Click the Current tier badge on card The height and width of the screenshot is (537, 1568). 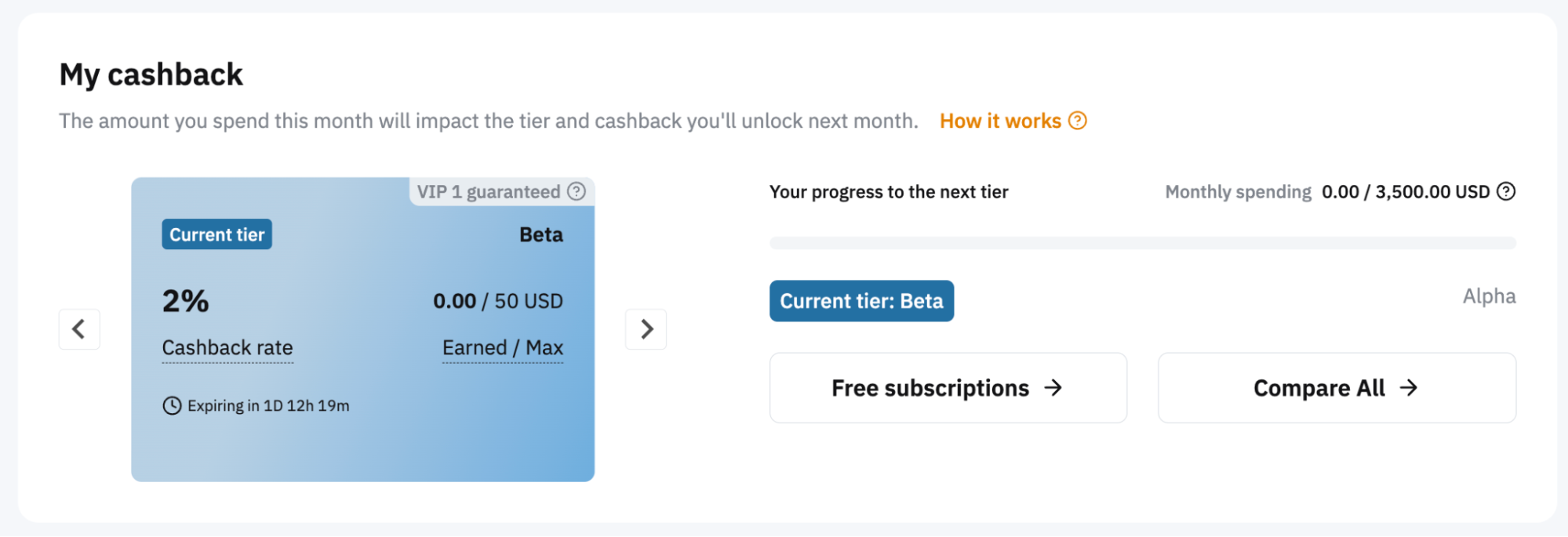coord(216,234)
